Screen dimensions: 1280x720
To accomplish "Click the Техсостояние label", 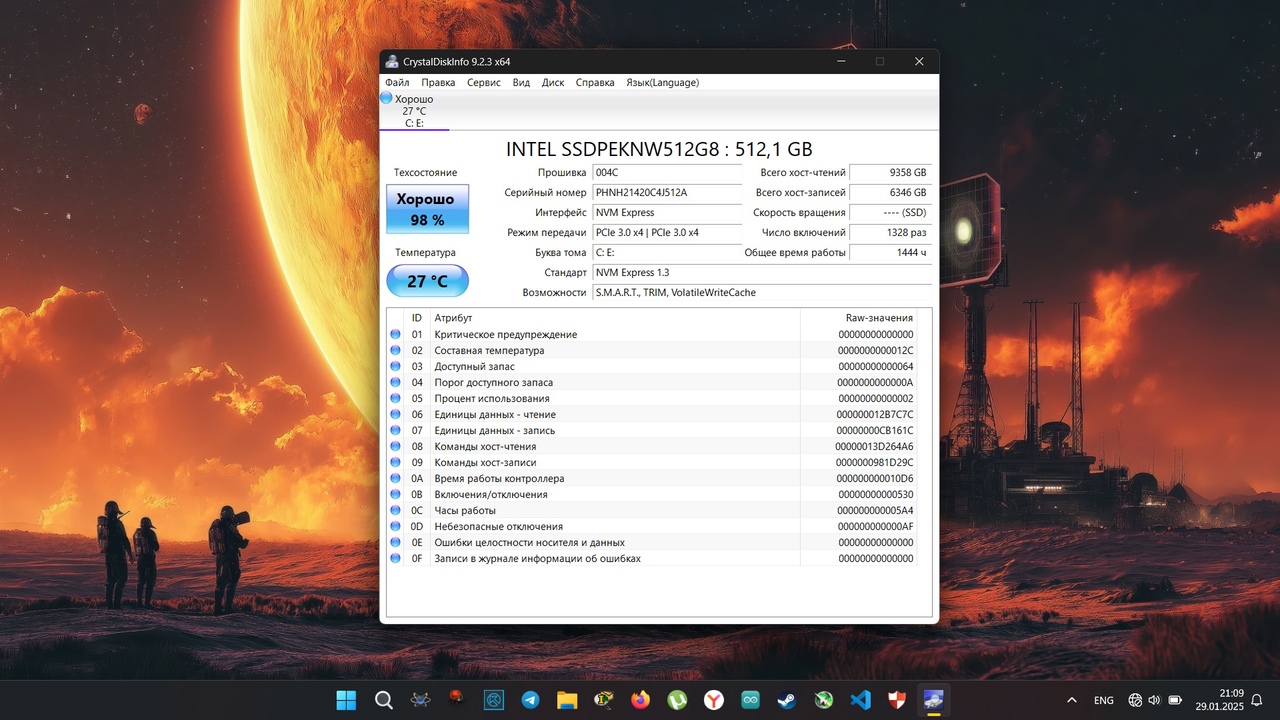I will tap(425, 172).
